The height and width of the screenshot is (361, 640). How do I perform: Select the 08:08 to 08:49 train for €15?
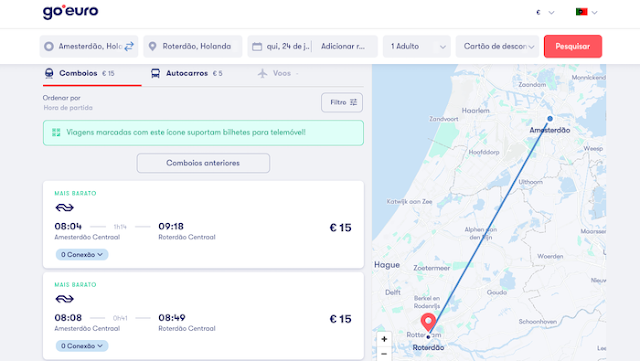click(x=203, y=316)
